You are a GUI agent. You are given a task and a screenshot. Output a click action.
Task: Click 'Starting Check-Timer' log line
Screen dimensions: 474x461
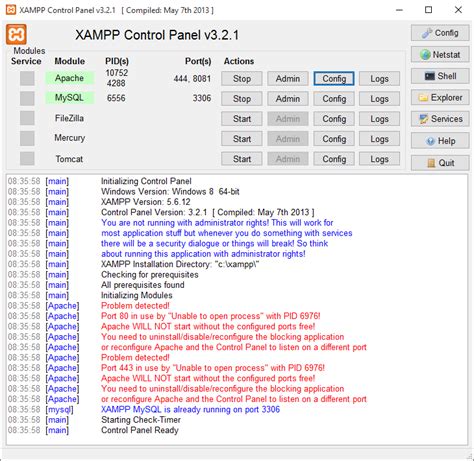tap(141, 420)
